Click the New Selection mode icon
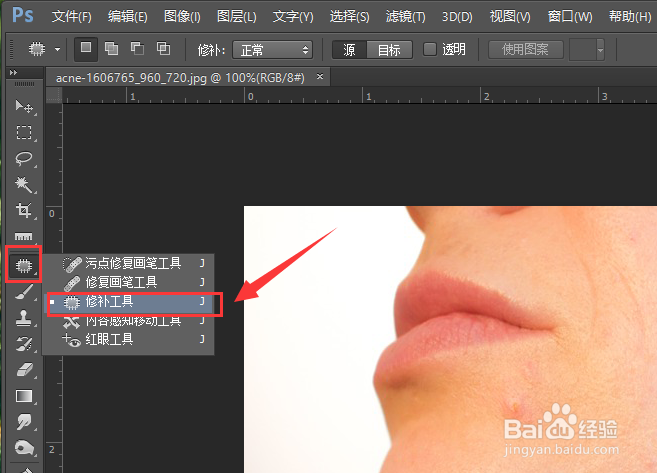The height and width of the screenshot is (473, 657). [86, 49]
